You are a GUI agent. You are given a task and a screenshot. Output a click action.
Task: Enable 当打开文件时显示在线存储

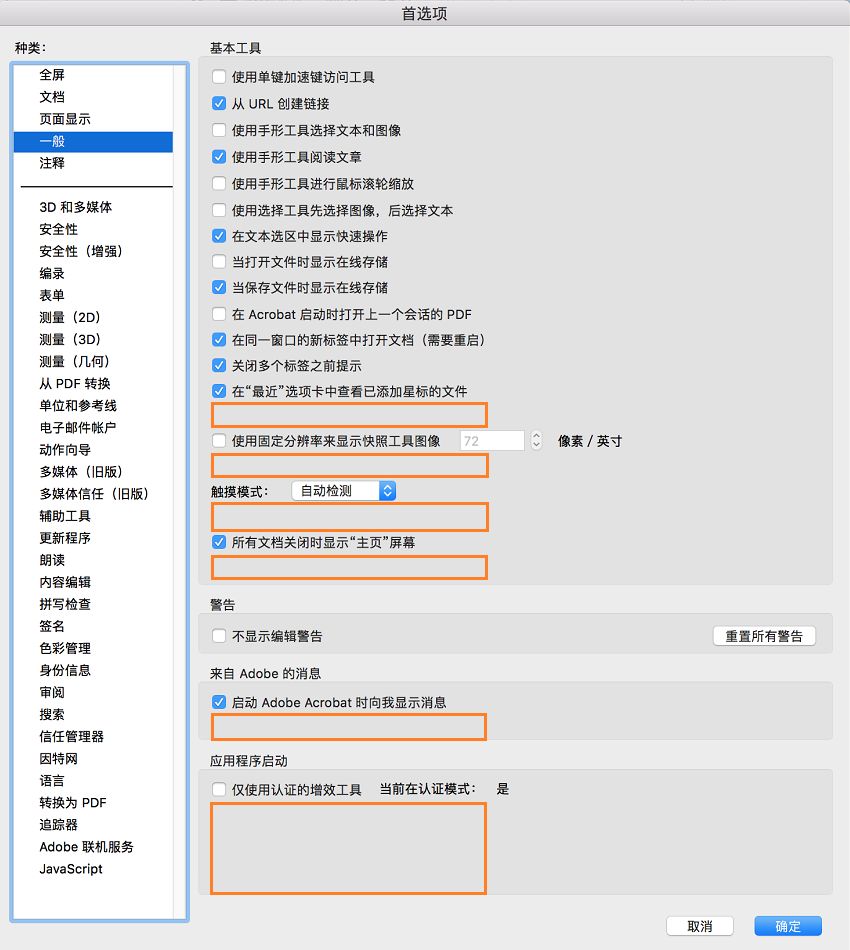click(x=218, y=261)
